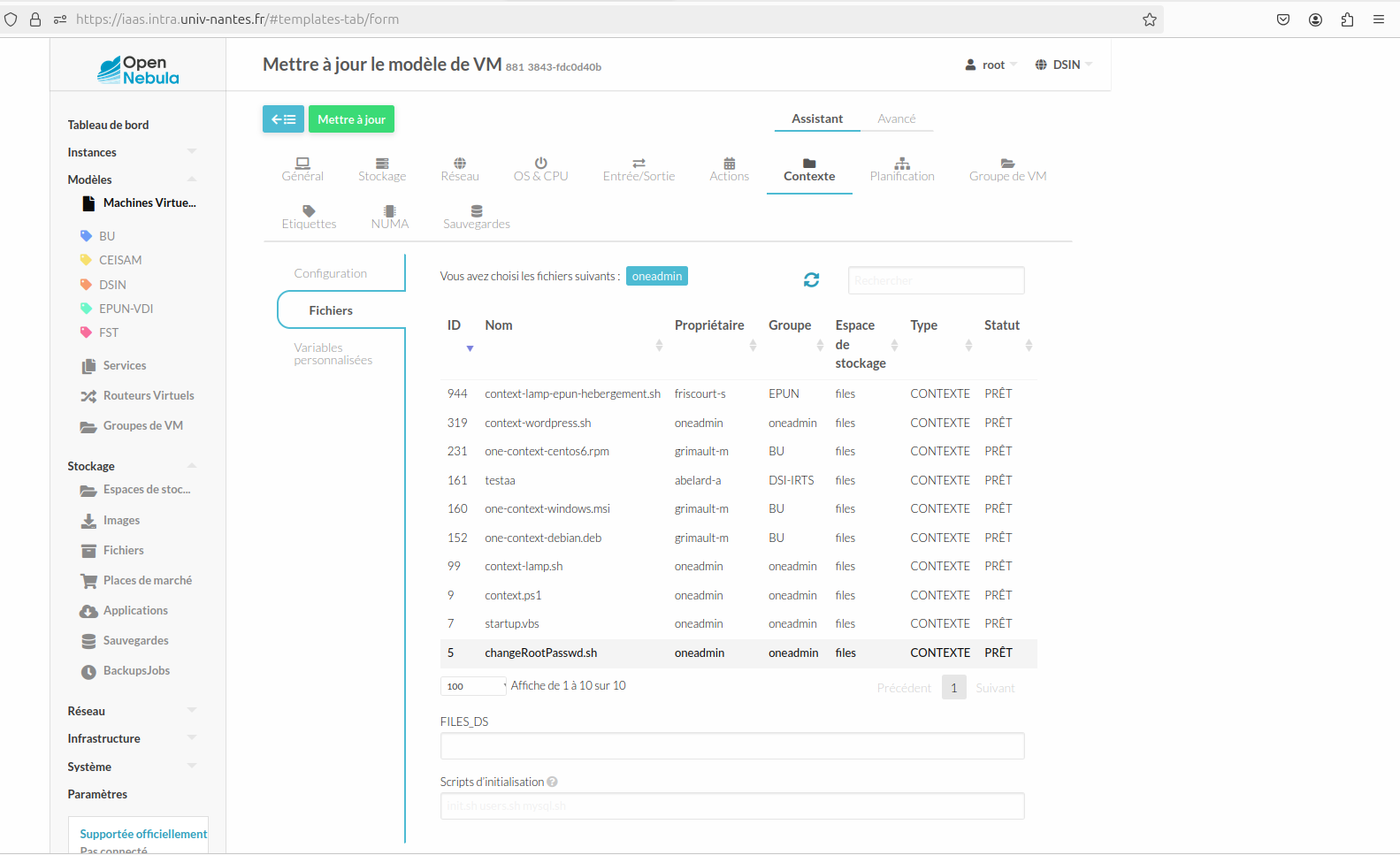Open Variables personnalisées side tab
The image size is (1400, 855).
(333, 354)
